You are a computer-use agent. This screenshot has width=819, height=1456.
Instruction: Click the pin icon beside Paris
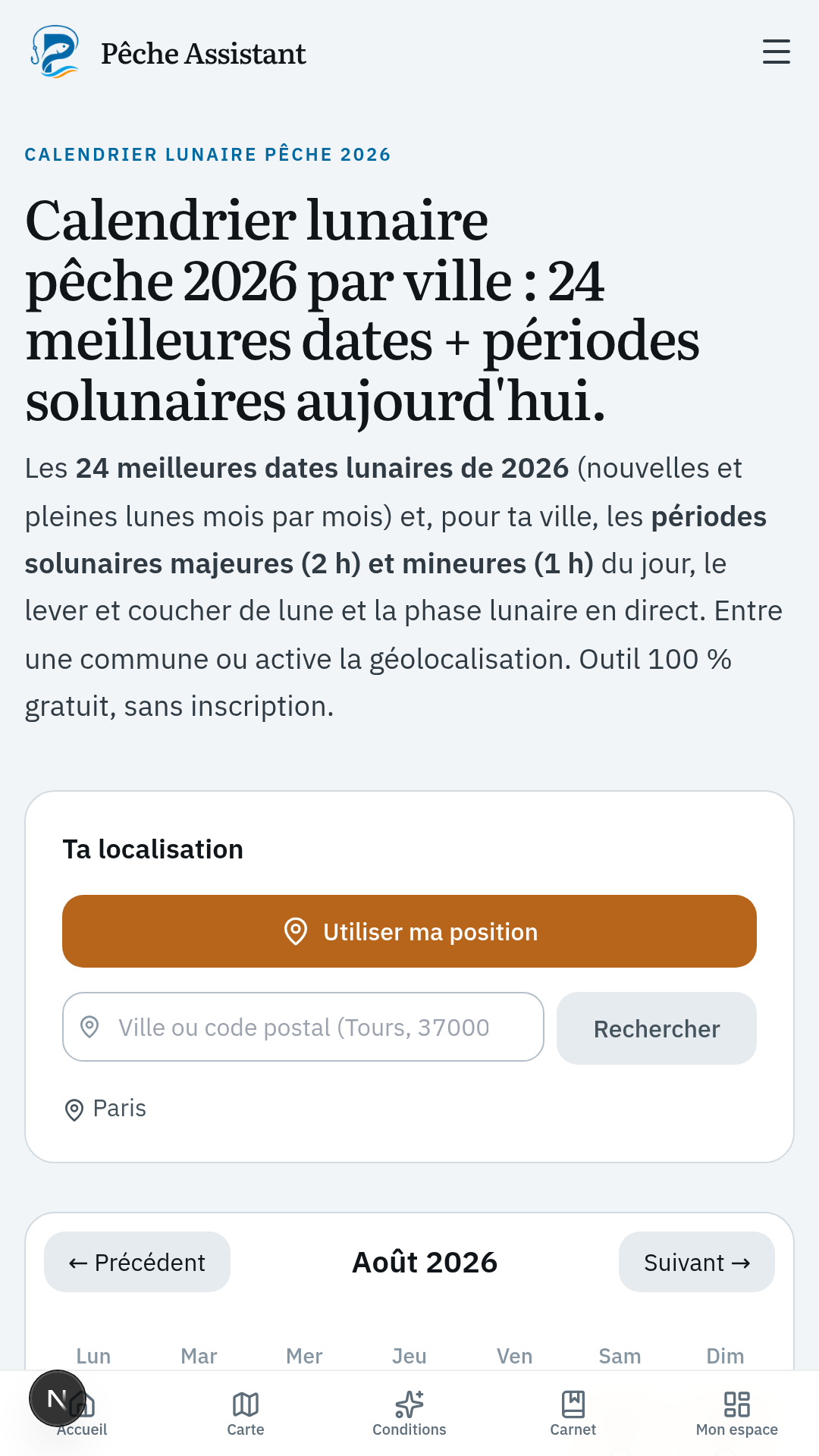tap(74, 1109)
